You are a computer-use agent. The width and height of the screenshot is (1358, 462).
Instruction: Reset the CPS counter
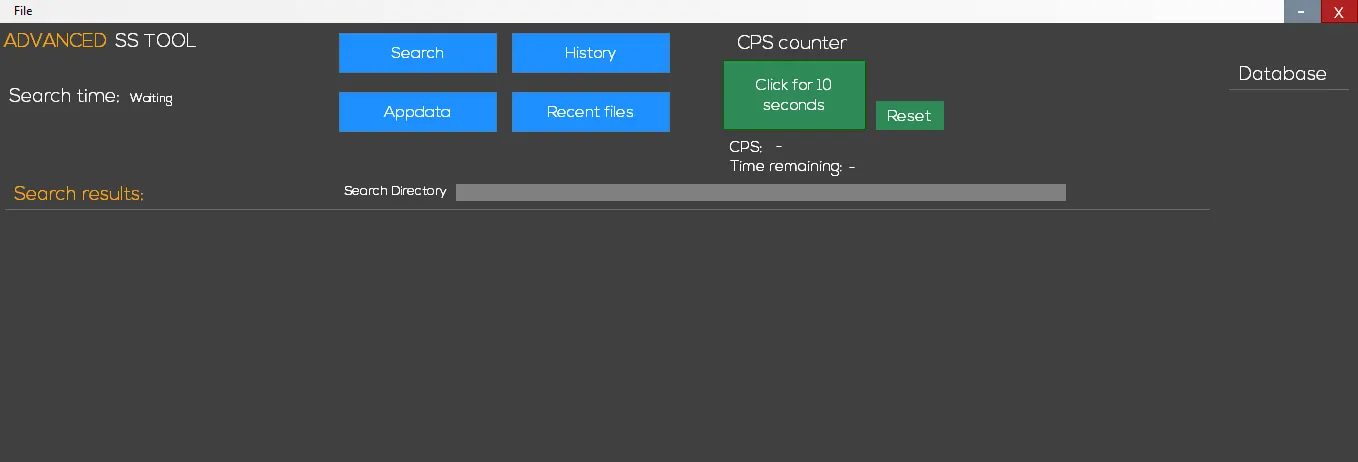[909, 116]
